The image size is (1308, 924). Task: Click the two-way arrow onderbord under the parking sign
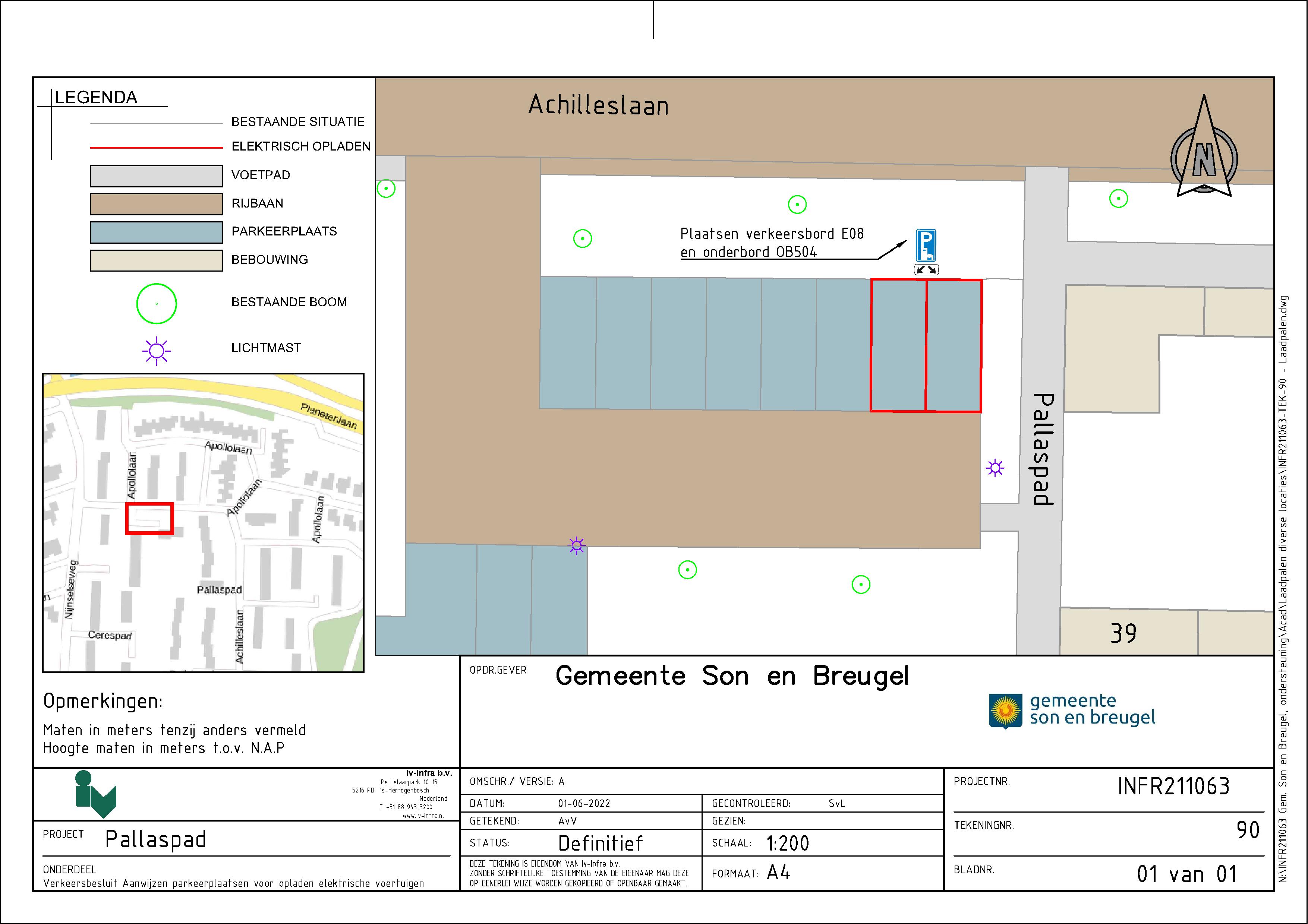click(926, 270)
